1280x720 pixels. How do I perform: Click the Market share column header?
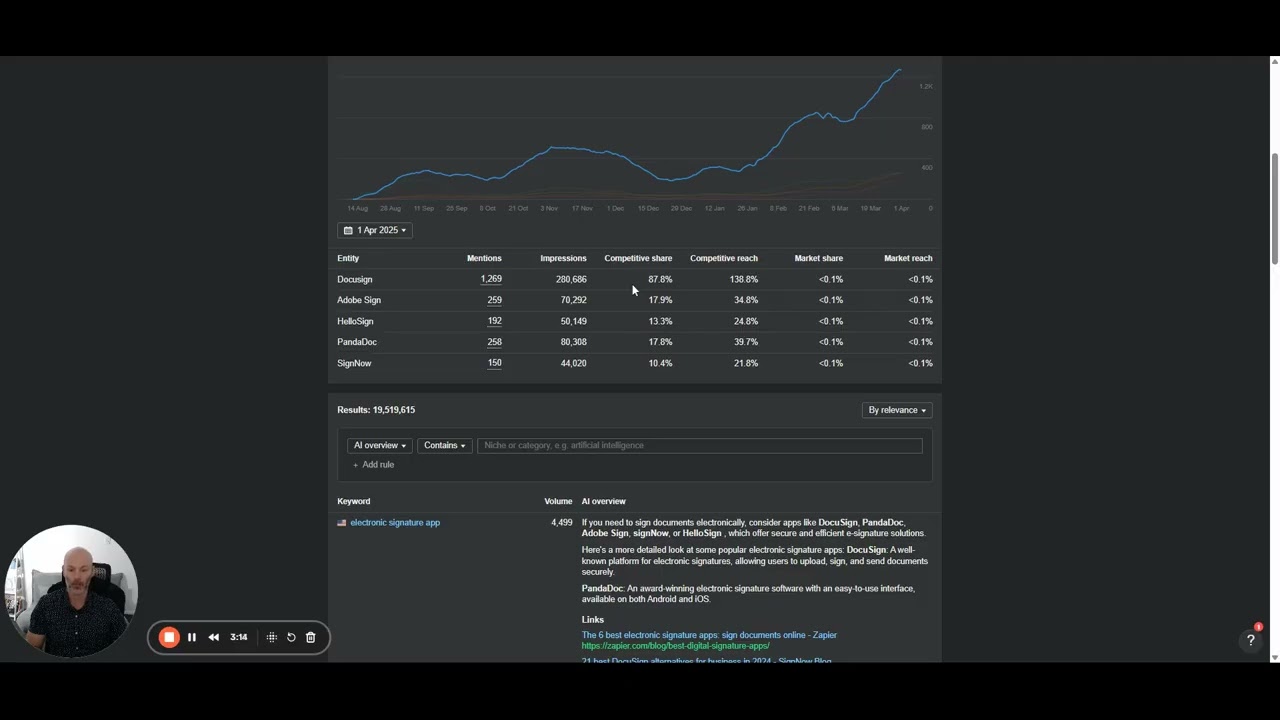[x=819, y=258]
